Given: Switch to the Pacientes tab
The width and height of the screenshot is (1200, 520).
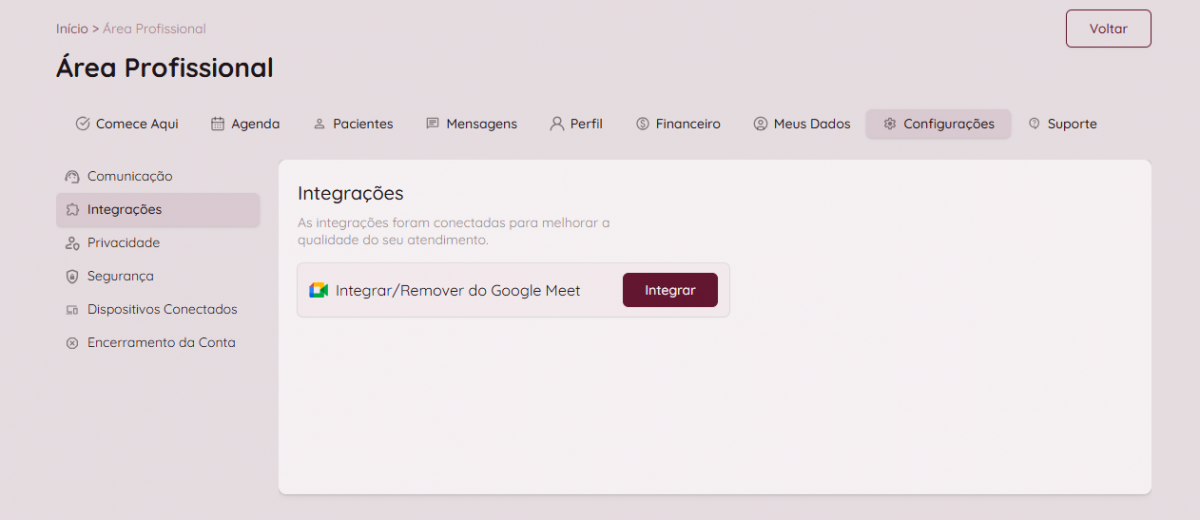Looking at the screenshot, I should (x=353, y=124).
